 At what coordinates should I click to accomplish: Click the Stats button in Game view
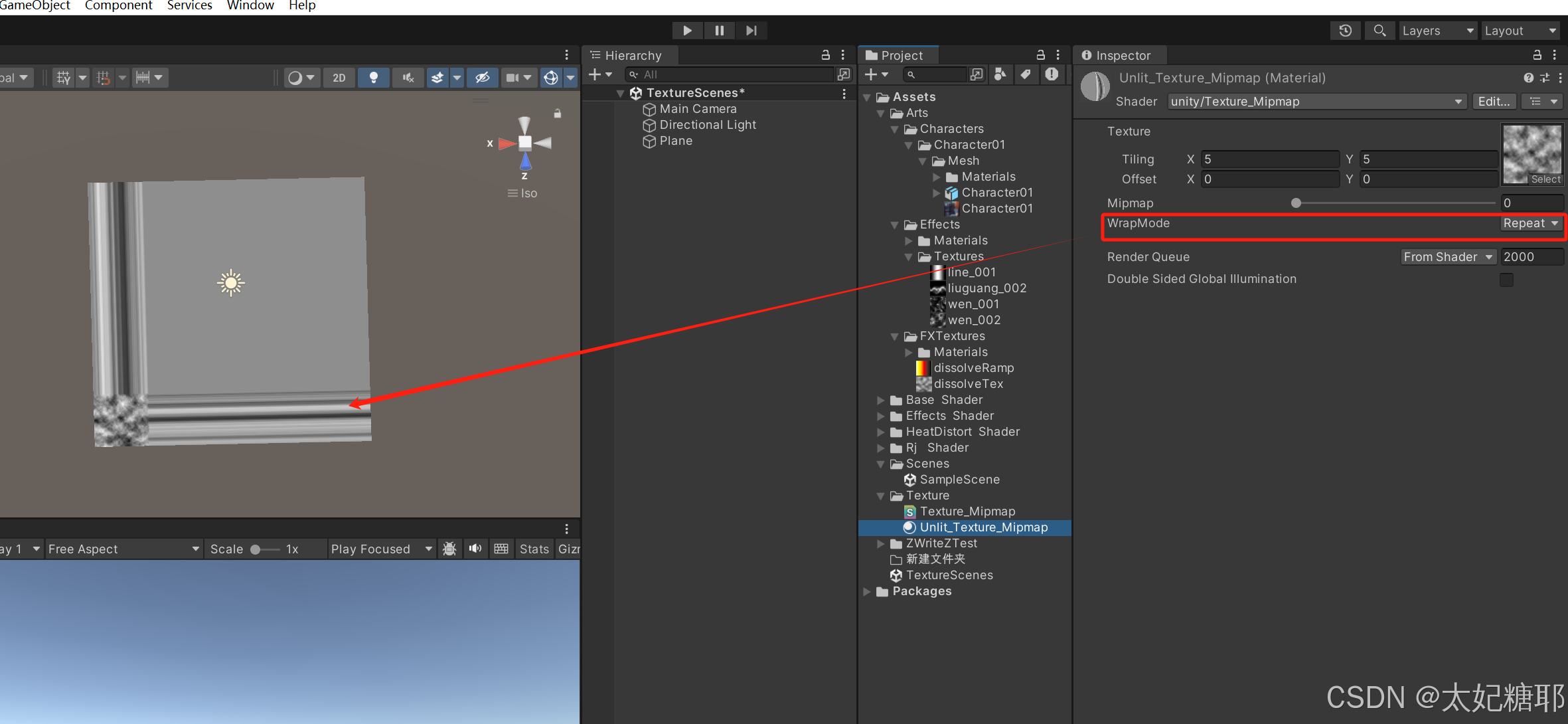[534, 549]
